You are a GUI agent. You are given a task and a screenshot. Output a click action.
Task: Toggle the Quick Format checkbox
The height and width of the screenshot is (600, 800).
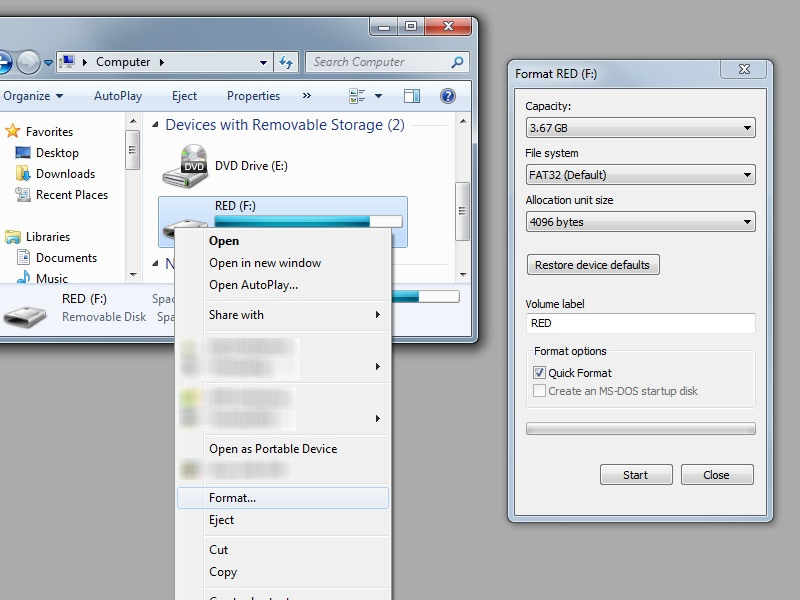[539, 372]
